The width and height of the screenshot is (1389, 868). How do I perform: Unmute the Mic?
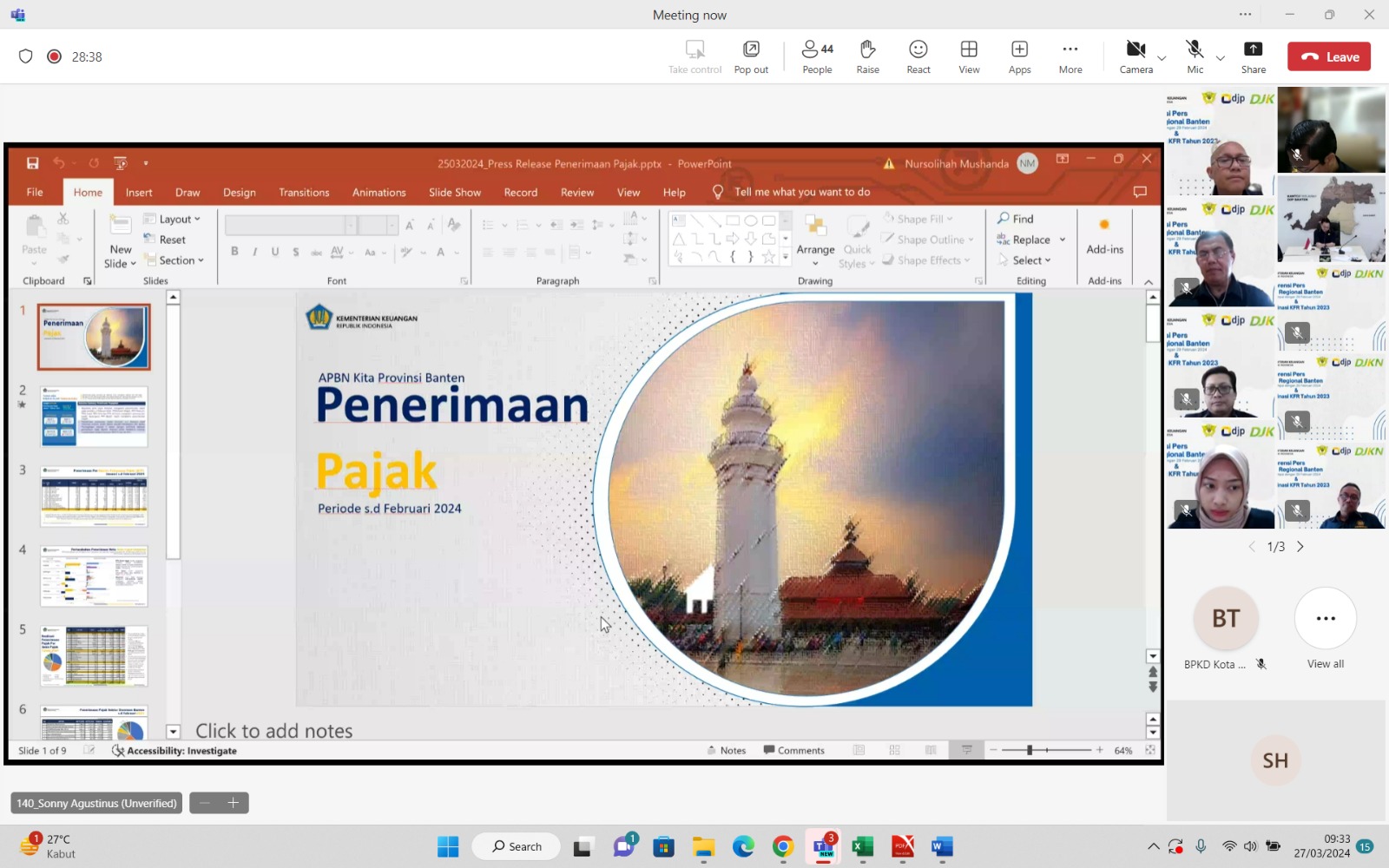tap(1195, 57)
